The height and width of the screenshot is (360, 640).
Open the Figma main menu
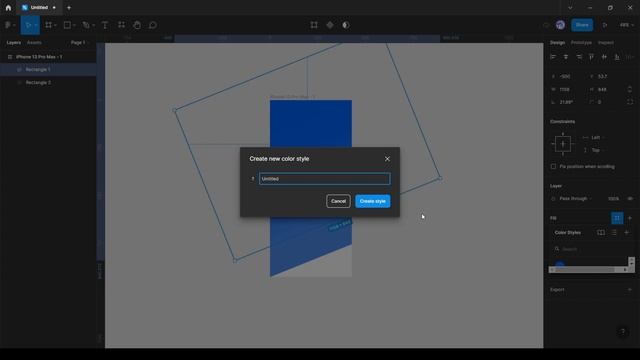[x=8, y=25]
